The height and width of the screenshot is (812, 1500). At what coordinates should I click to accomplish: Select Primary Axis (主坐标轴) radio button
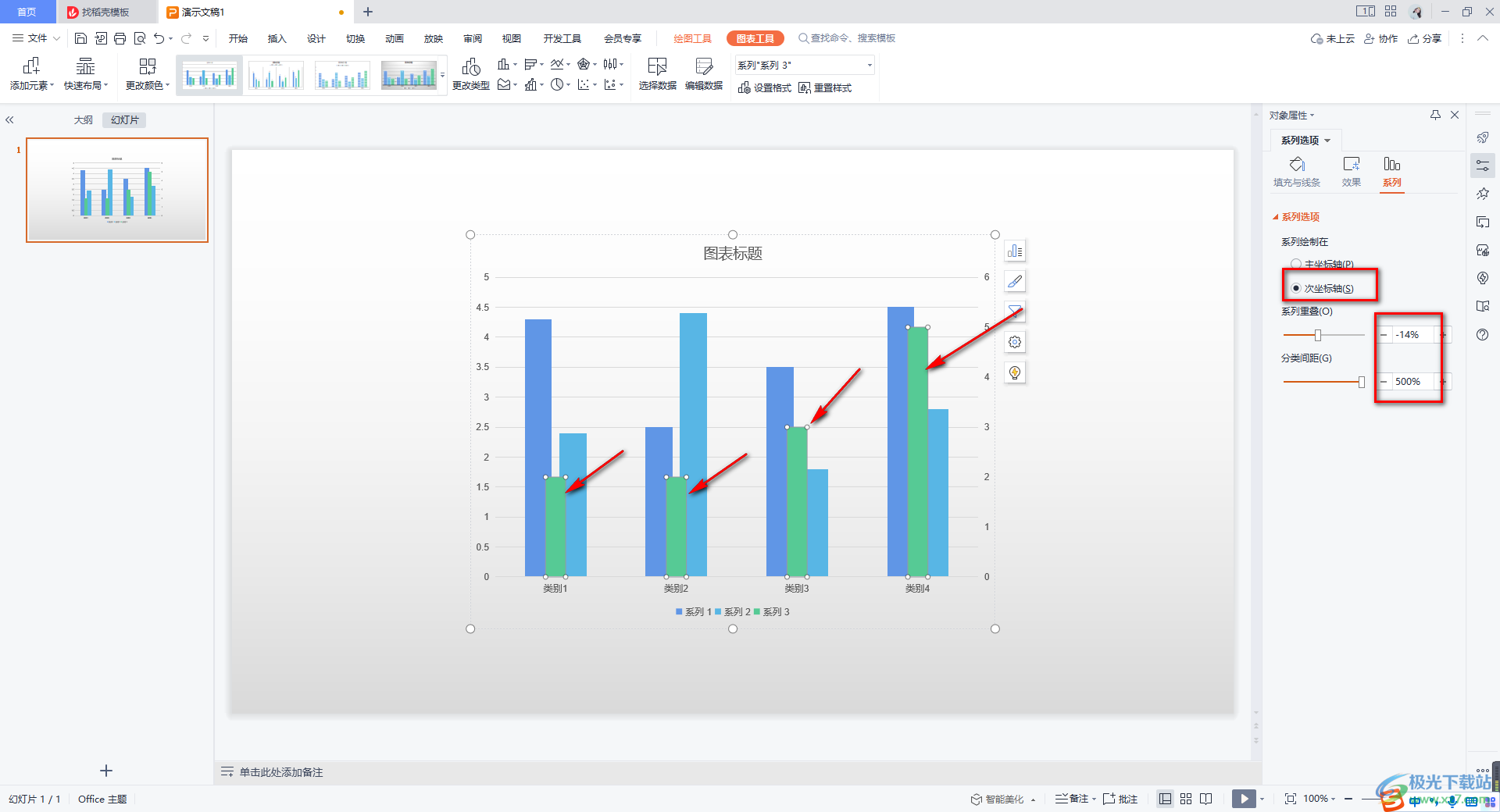point(1296,264)
